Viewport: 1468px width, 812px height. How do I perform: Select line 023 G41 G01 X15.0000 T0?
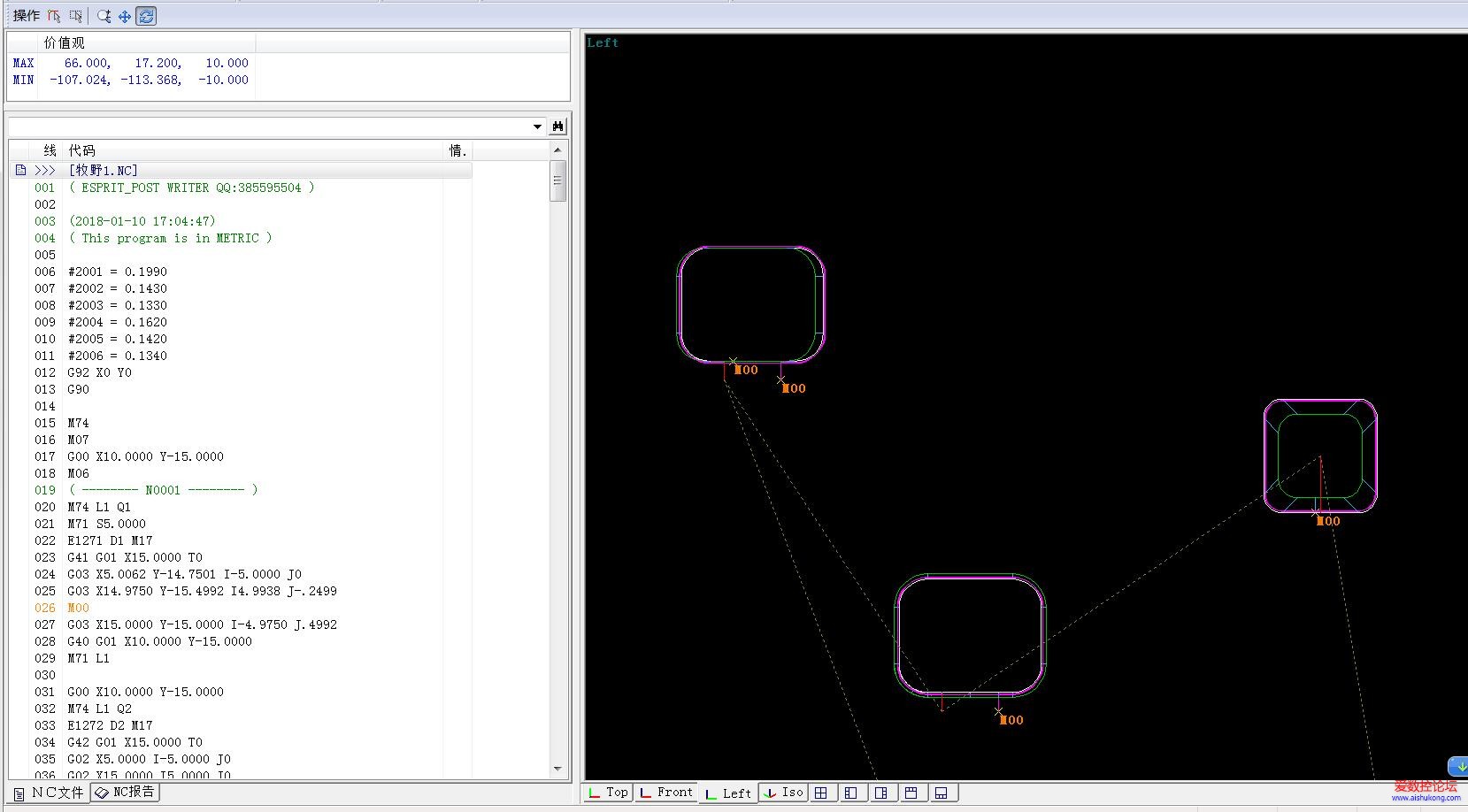[x=241, y=557]
